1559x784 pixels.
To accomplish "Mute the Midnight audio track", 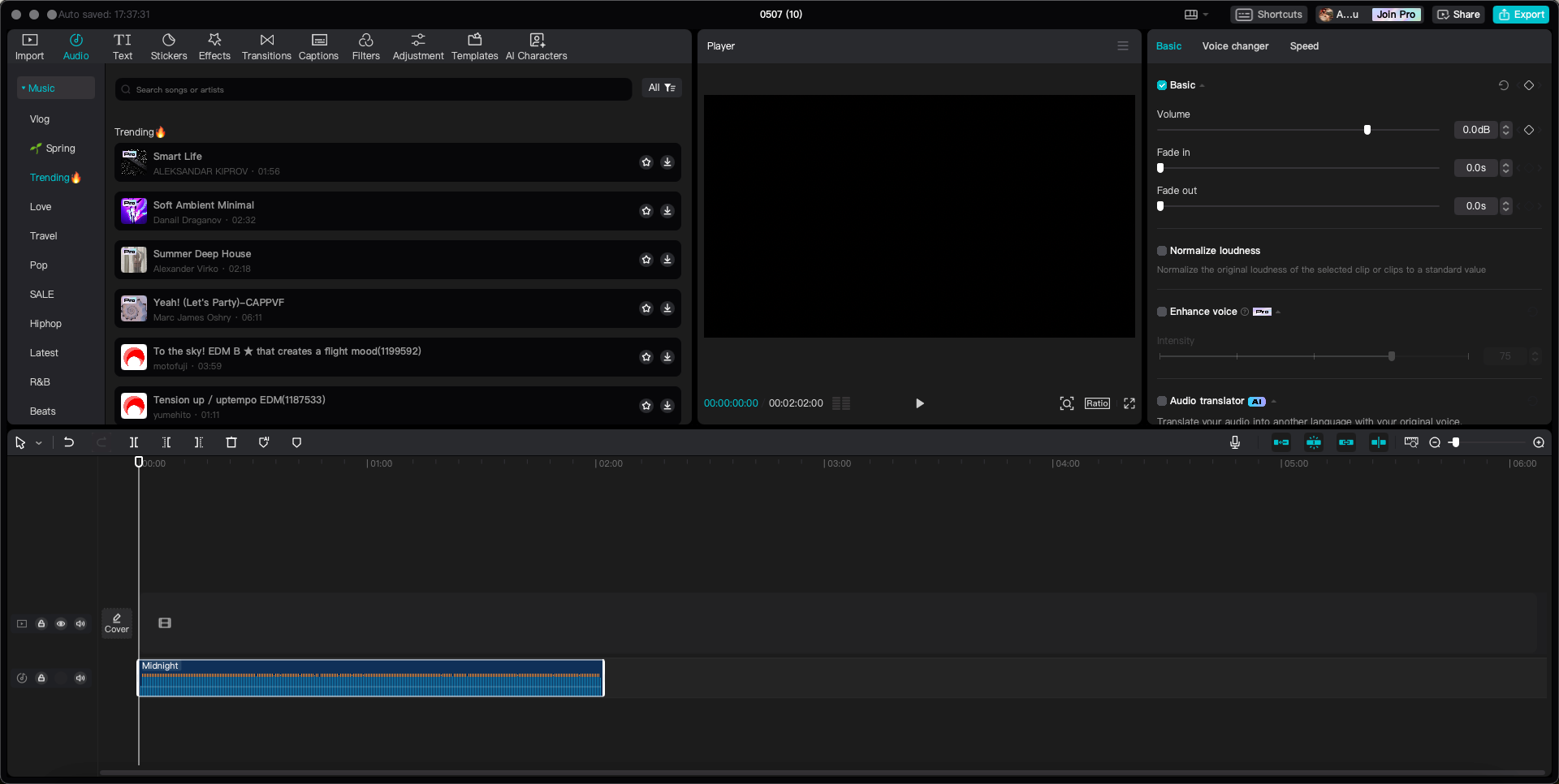I will coord(80,678).
